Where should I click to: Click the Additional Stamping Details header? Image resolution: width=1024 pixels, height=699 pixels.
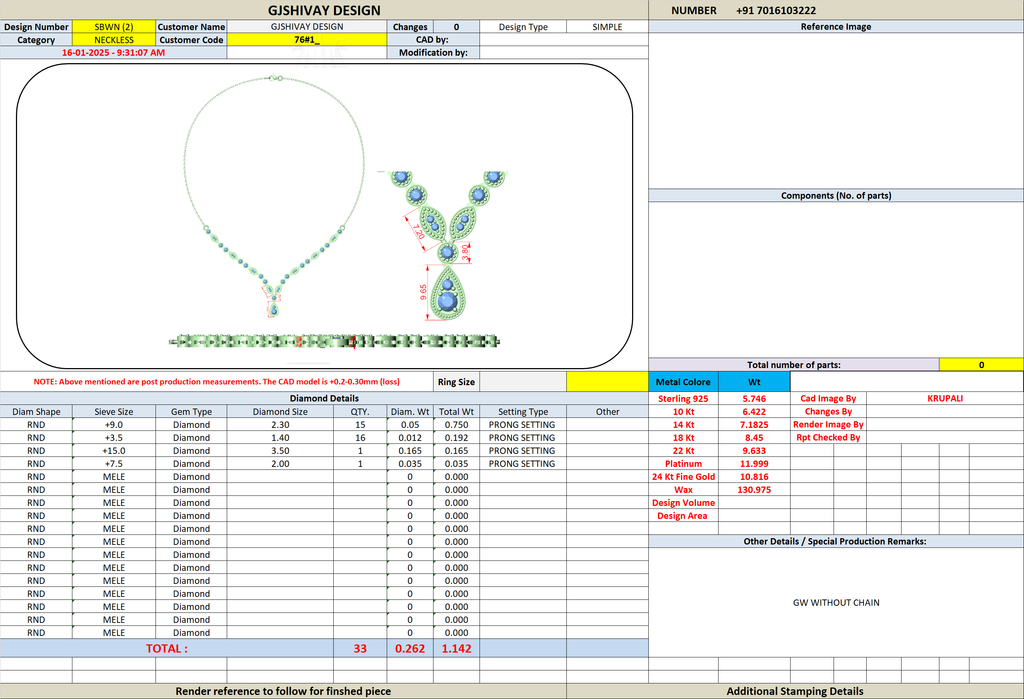coord(795,691)
